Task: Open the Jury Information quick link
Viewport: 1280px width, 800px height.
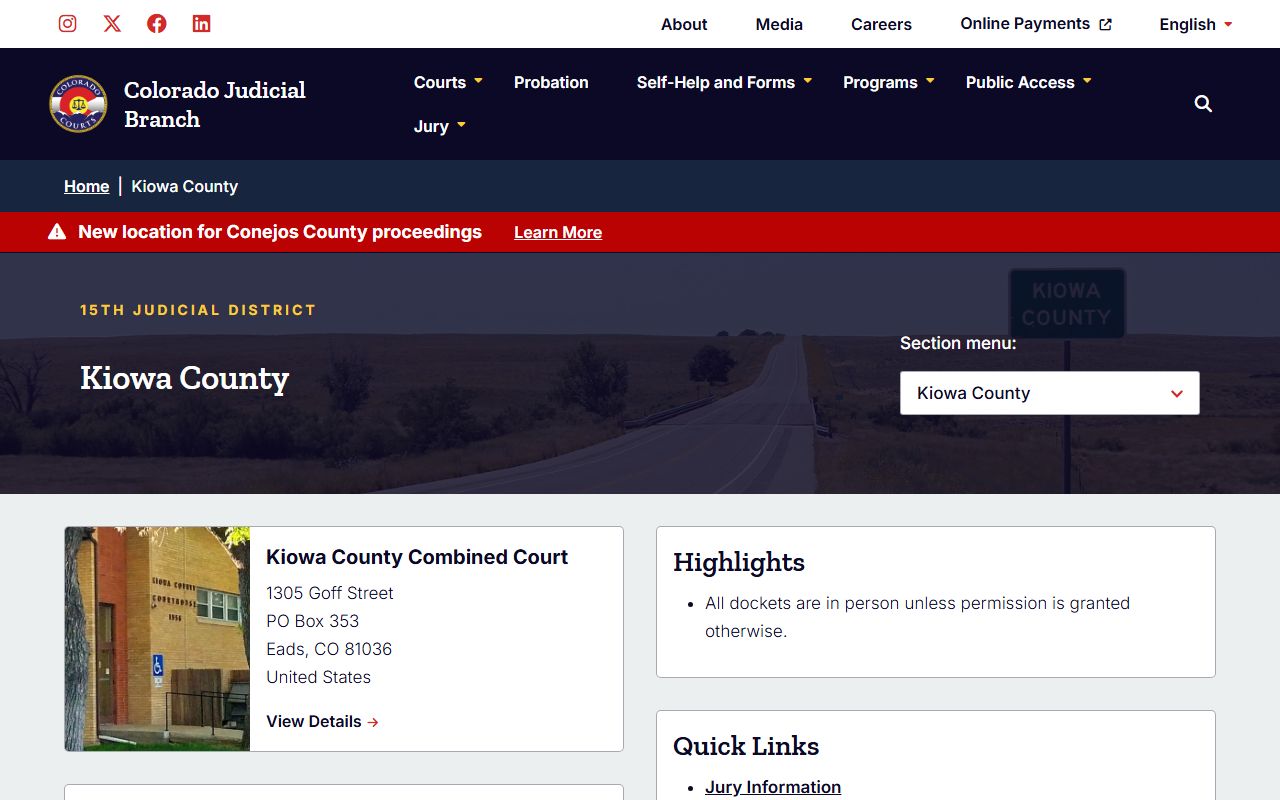Action: pyautogui.click(x=772, y=787)
